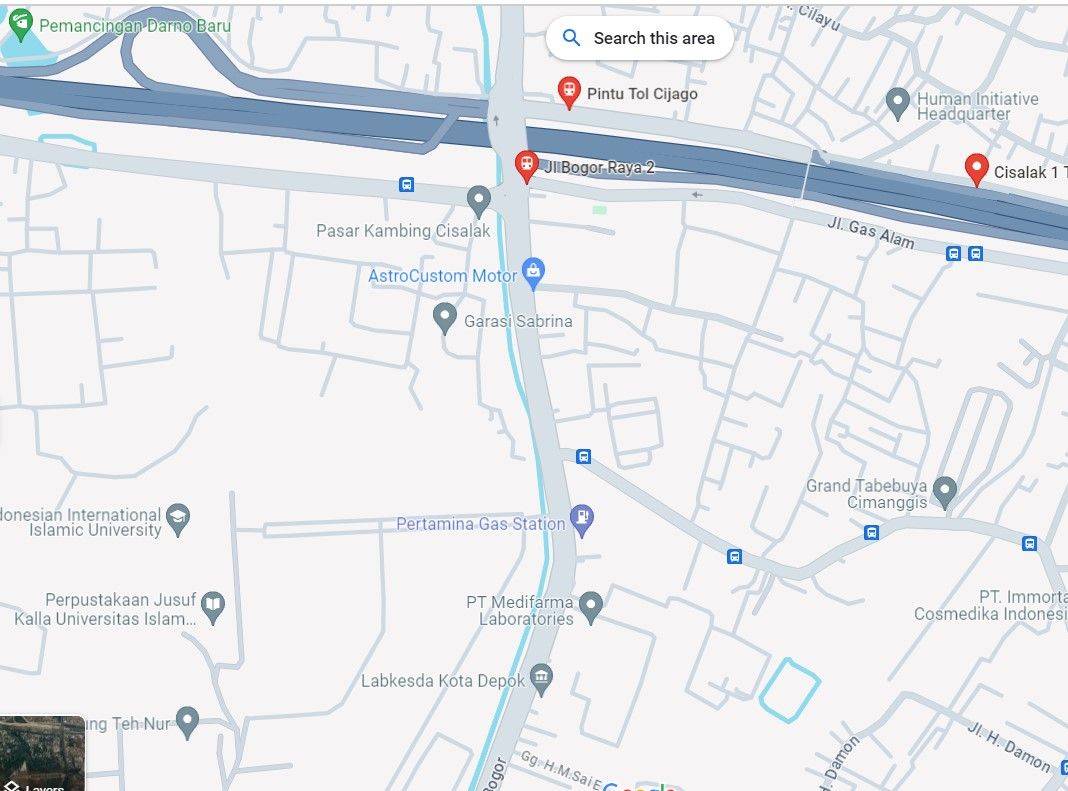
Task: Select the Pintu Tol Cijago transit pin
Action: (569, 92)
